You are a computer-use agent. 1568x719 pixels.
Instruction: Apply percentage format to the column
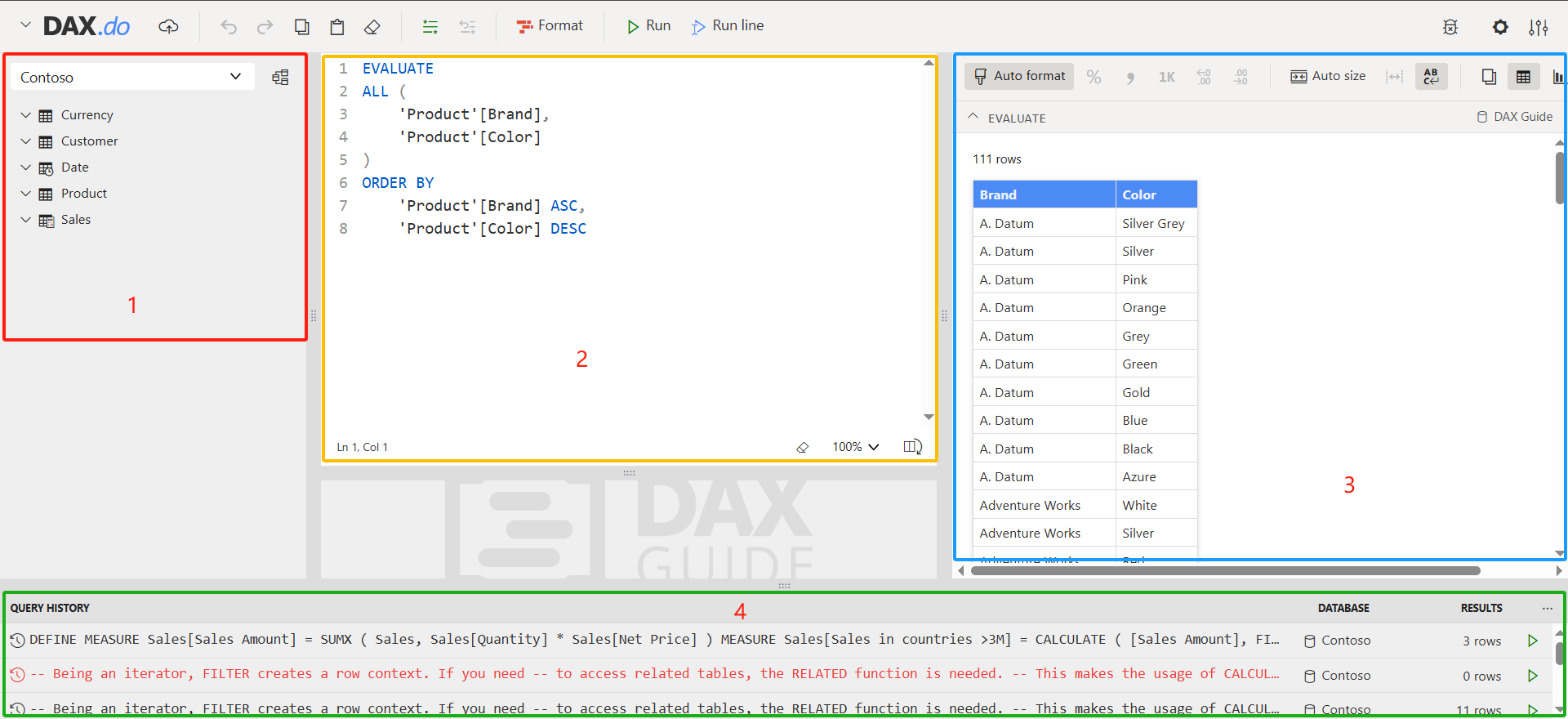[x=1094, y=77]
